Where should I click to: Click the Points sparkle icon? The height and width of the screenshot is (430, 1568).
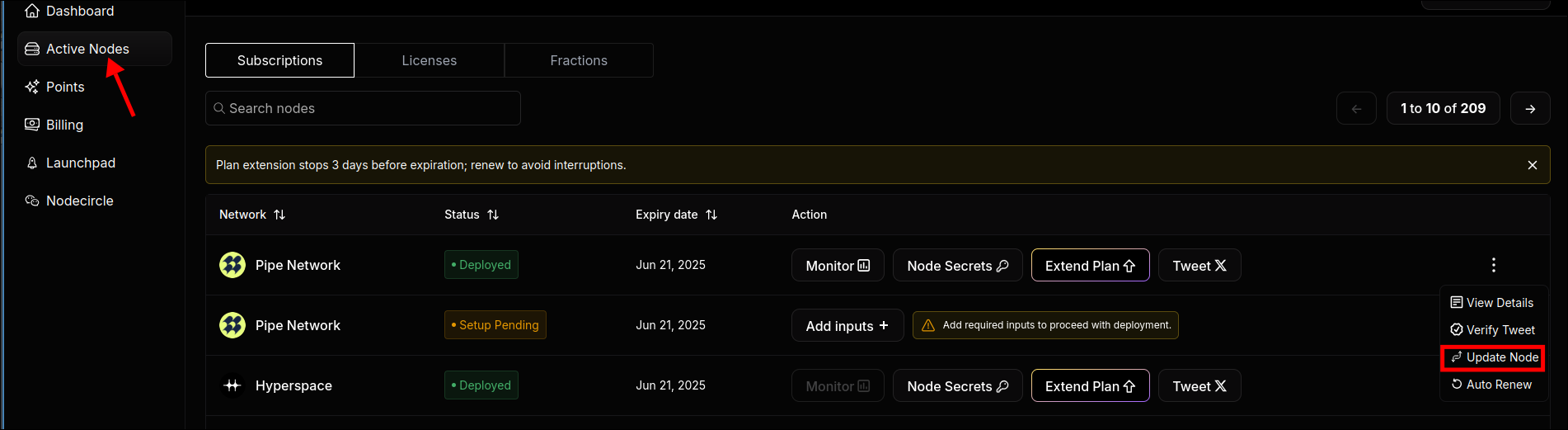(x=32, y=87)
